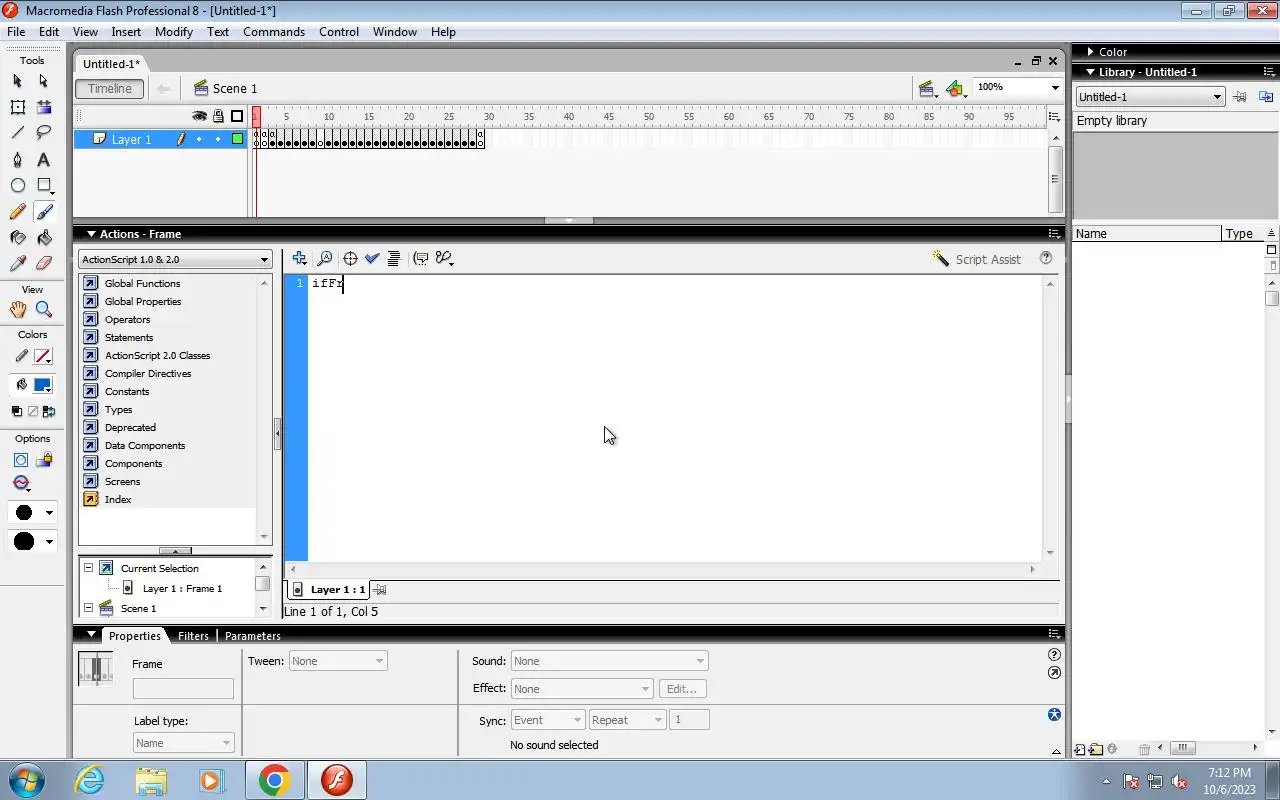Click the Edit Scene clapperboard icon
The image size is (1280, 800).
(x=927, y=89)
